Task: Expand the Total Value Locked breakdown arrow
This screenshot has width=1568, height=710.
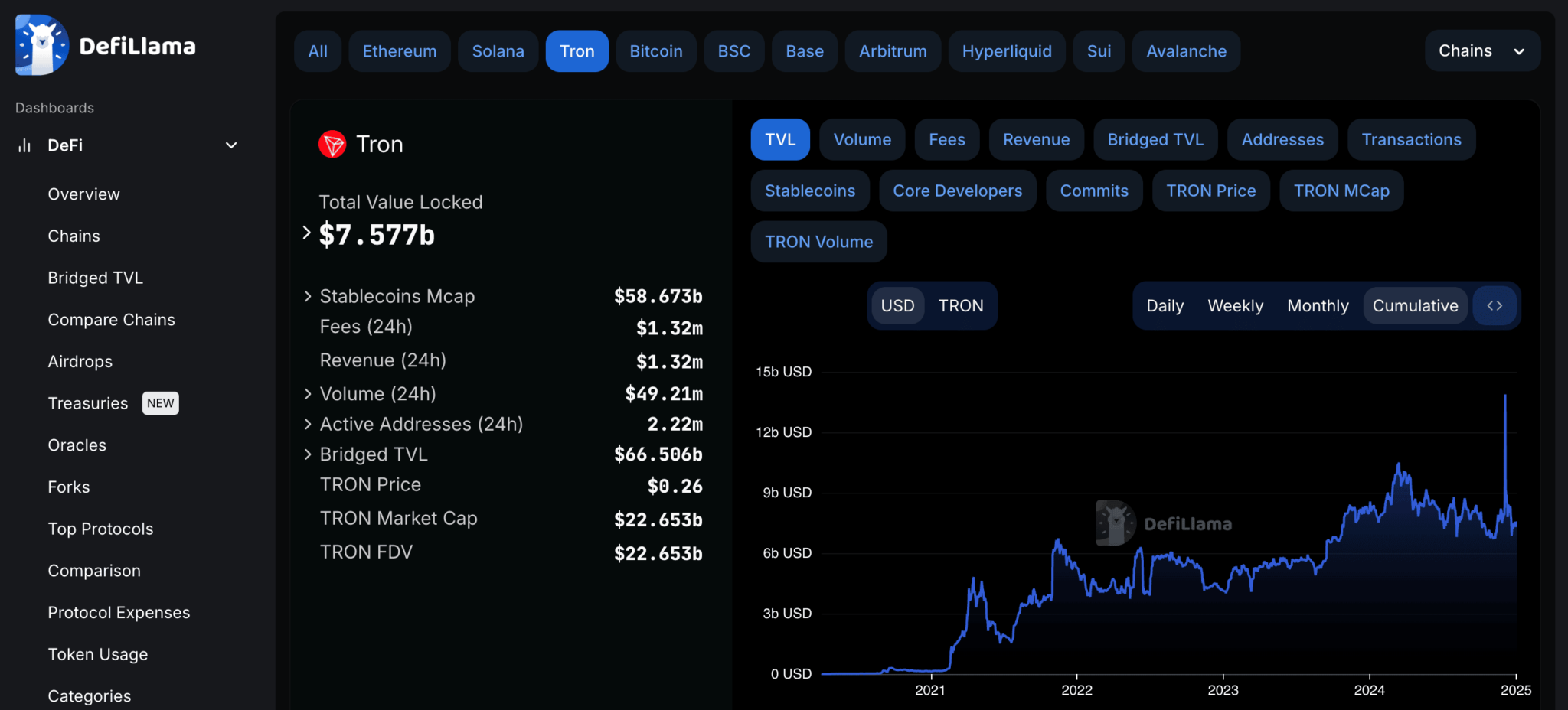Action: (305, 232)
